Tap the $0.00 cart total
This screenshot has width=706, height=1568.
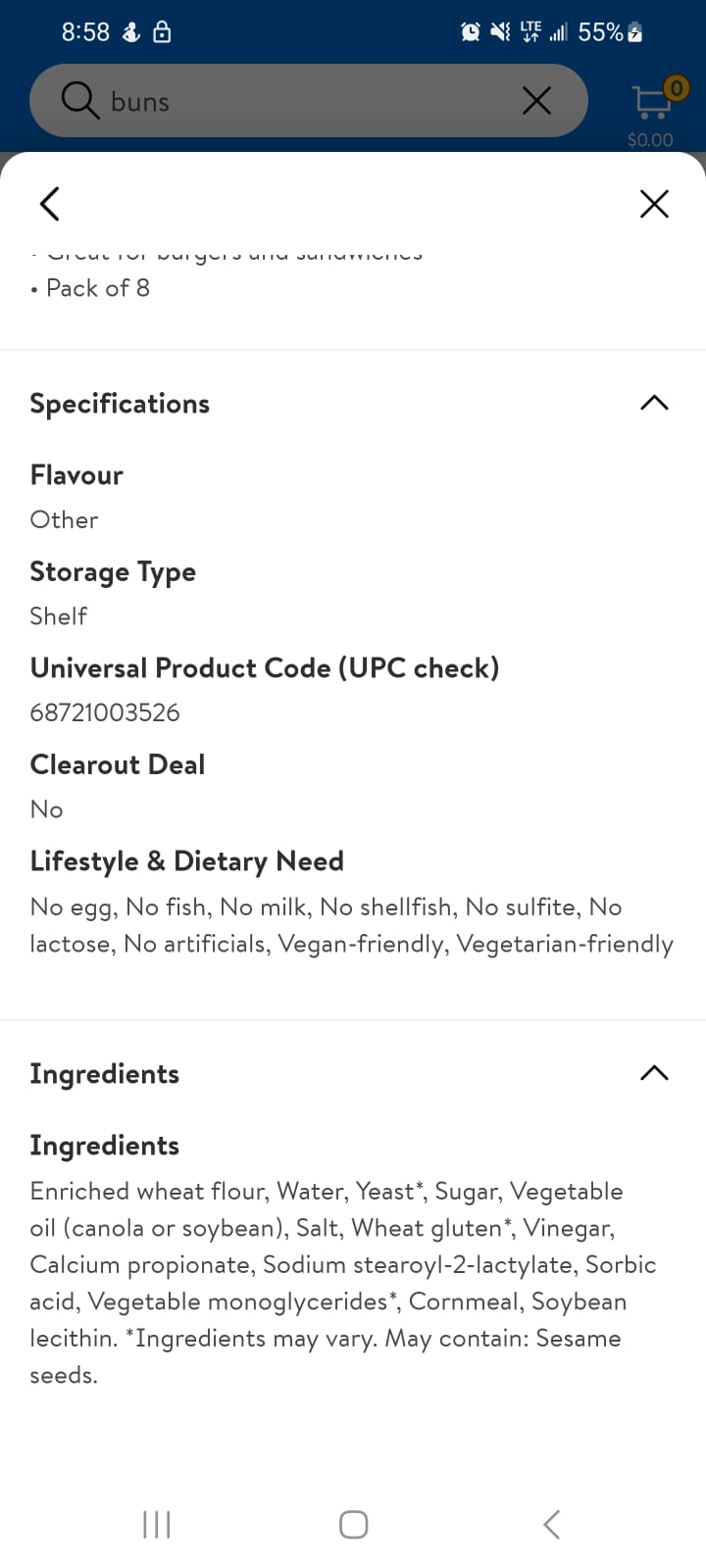click(x=650, y=140)
